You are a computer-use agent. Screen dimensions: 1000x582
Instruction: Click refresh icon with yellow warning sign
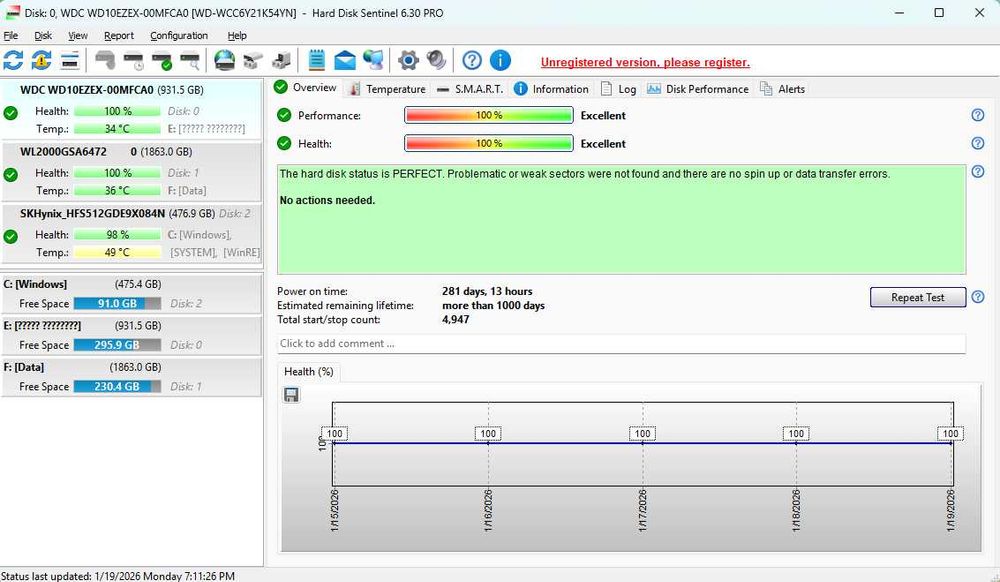[x=41, y=61]
